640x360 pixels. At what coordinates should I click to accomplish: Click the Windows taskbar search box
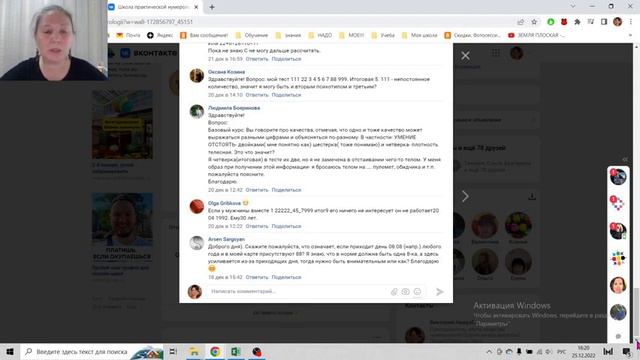(x=91, y=352)
